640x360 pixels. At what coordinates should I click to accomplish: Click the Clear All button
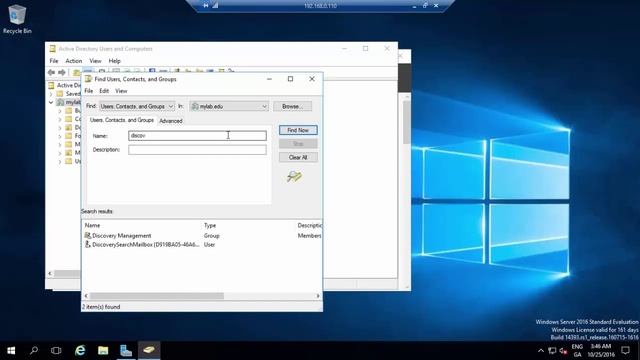point(298,157)
